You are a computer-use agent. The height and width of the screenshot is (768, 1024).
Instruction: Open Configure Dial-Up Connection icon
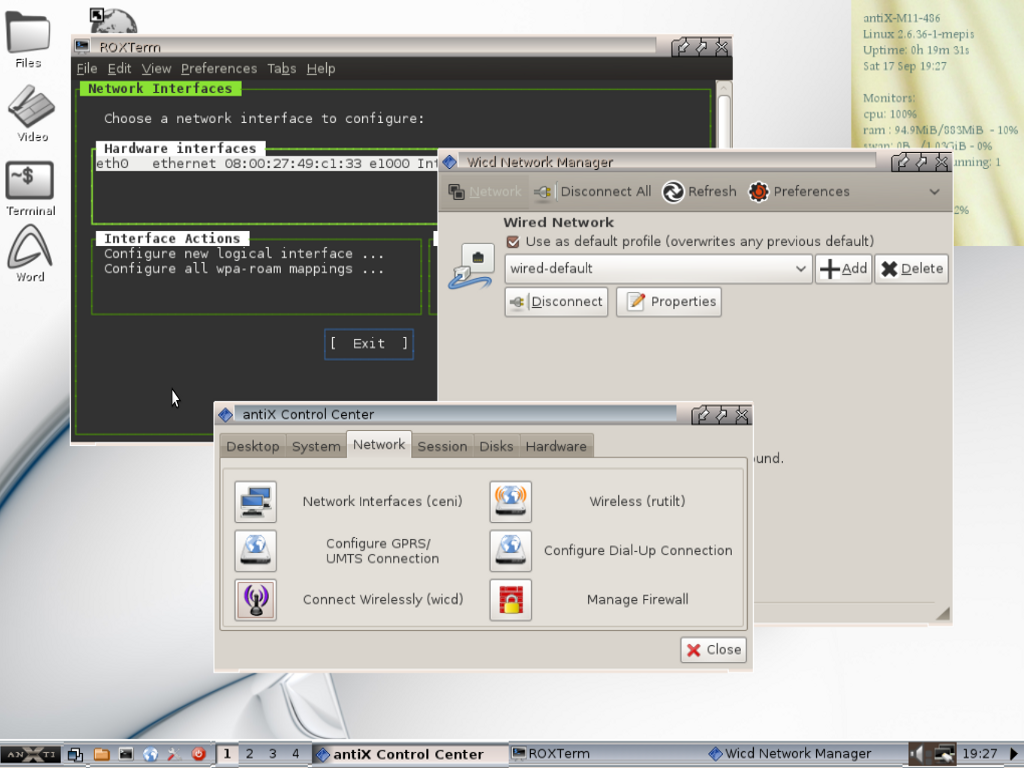[510, 551]
